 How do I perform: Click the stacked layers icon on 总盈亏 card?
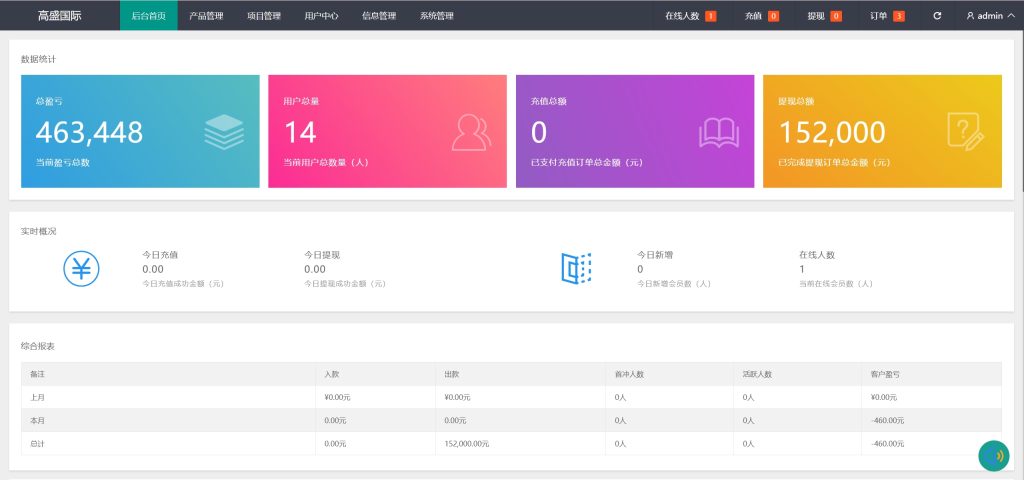coord(224,132)
